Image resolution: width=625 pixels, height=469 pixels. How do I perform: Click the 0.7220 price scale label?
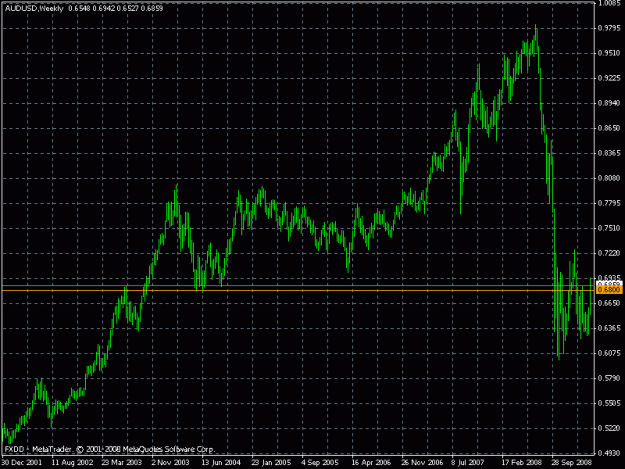point(609,253)
